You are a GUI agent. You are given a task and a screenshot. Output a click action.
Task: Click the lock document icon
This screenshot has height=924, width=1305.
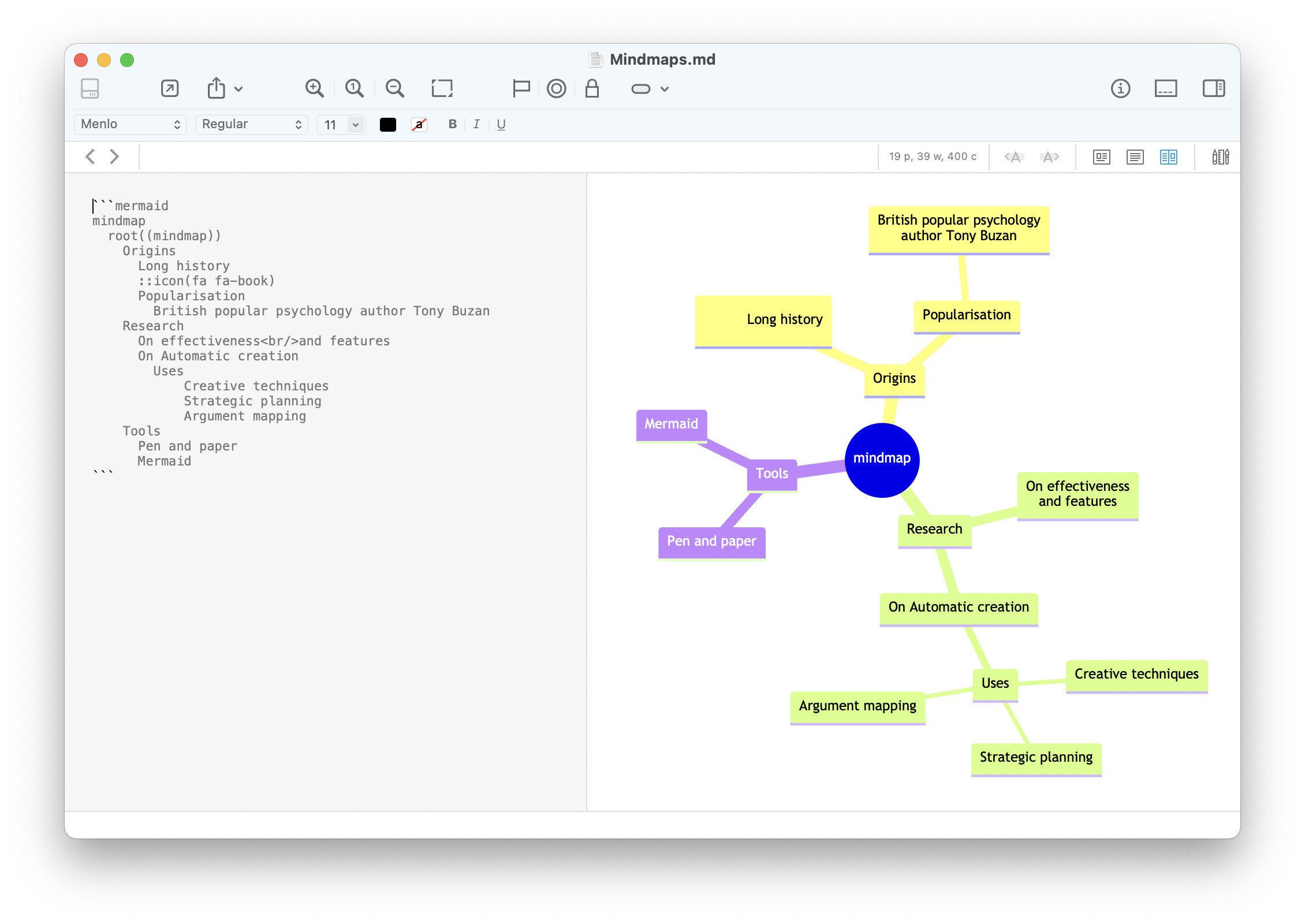pos(592,88)
